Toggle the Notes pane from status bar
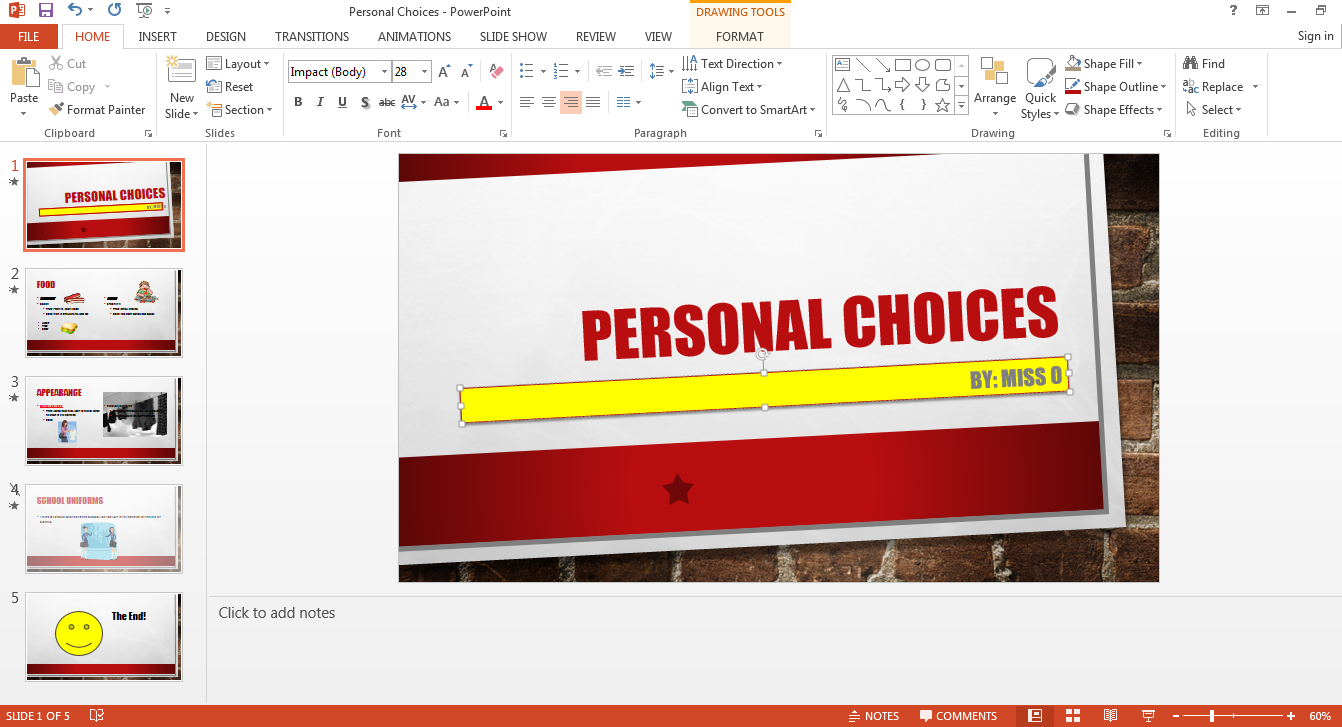 click(873, 716)
